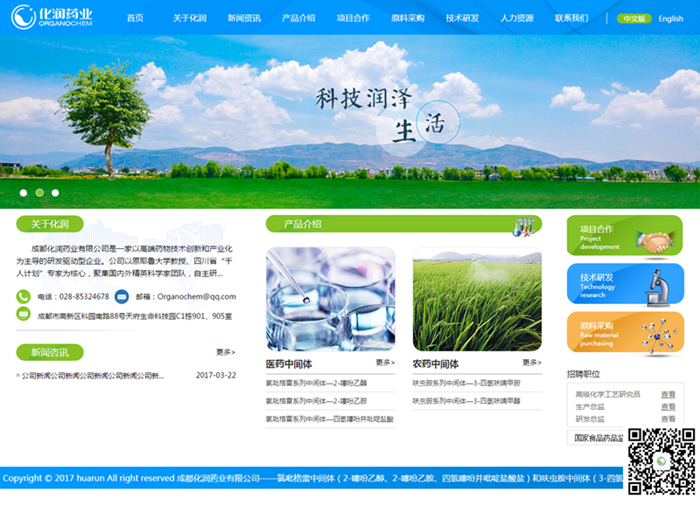Select the third carousel slide dot
Screen dimensions: 700x505
(55, 192)
